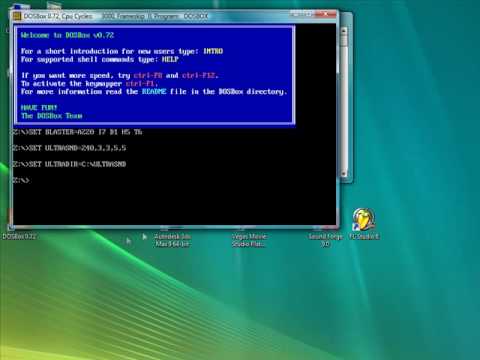Open the DOSBox window system menu icon

tap(17, 16)
